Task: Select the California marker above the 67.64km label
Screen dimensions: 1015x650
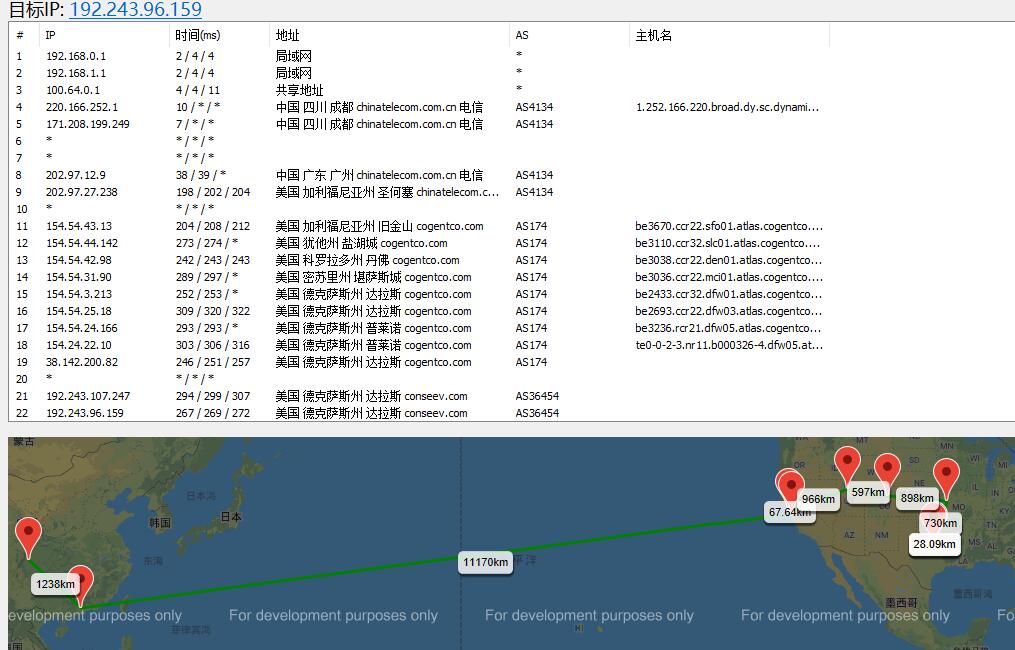Action: tap(790, 484)
